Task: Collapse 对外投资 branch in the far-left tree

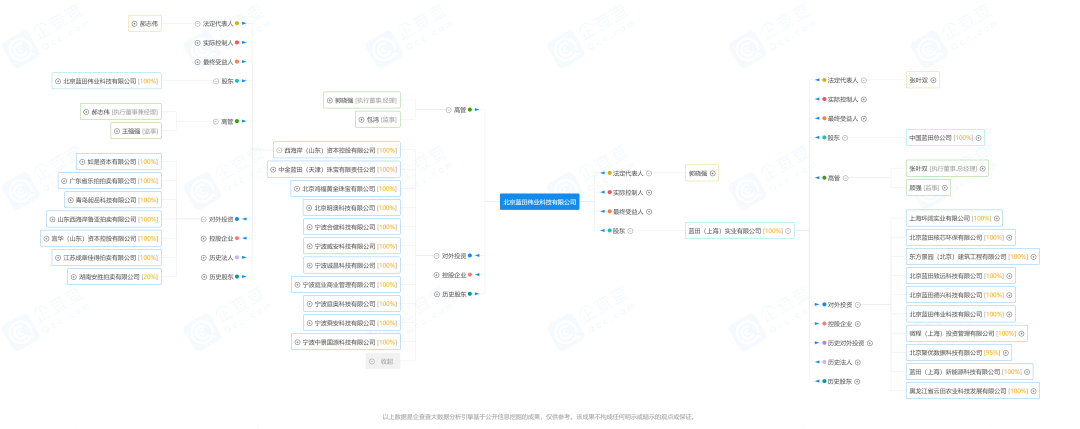Action: (x=203, y=220)
